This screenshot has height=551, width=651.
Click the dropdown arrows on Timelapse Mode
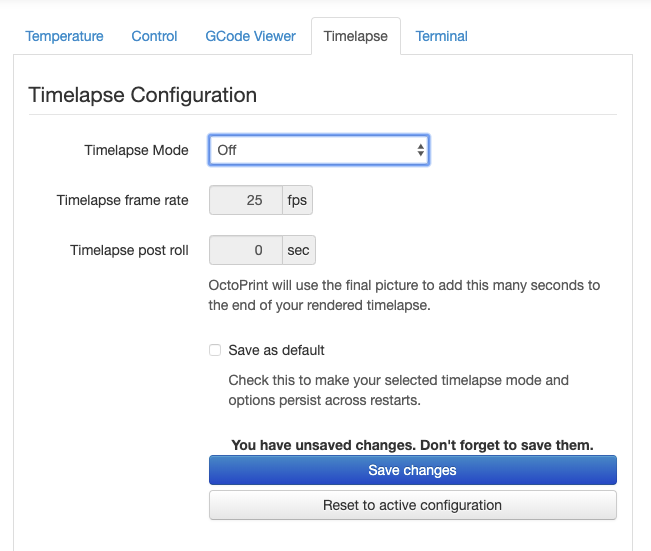pos(421,150)
